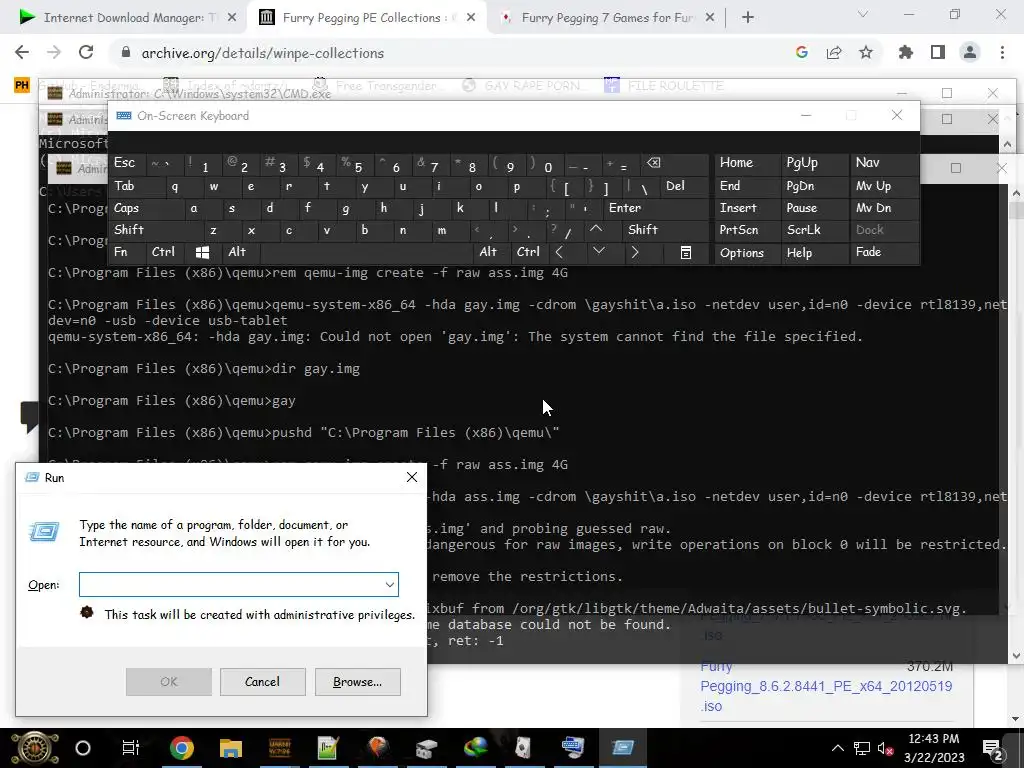Open Chrome from the taskbar
1024x768 pixels.
point(182,748)
